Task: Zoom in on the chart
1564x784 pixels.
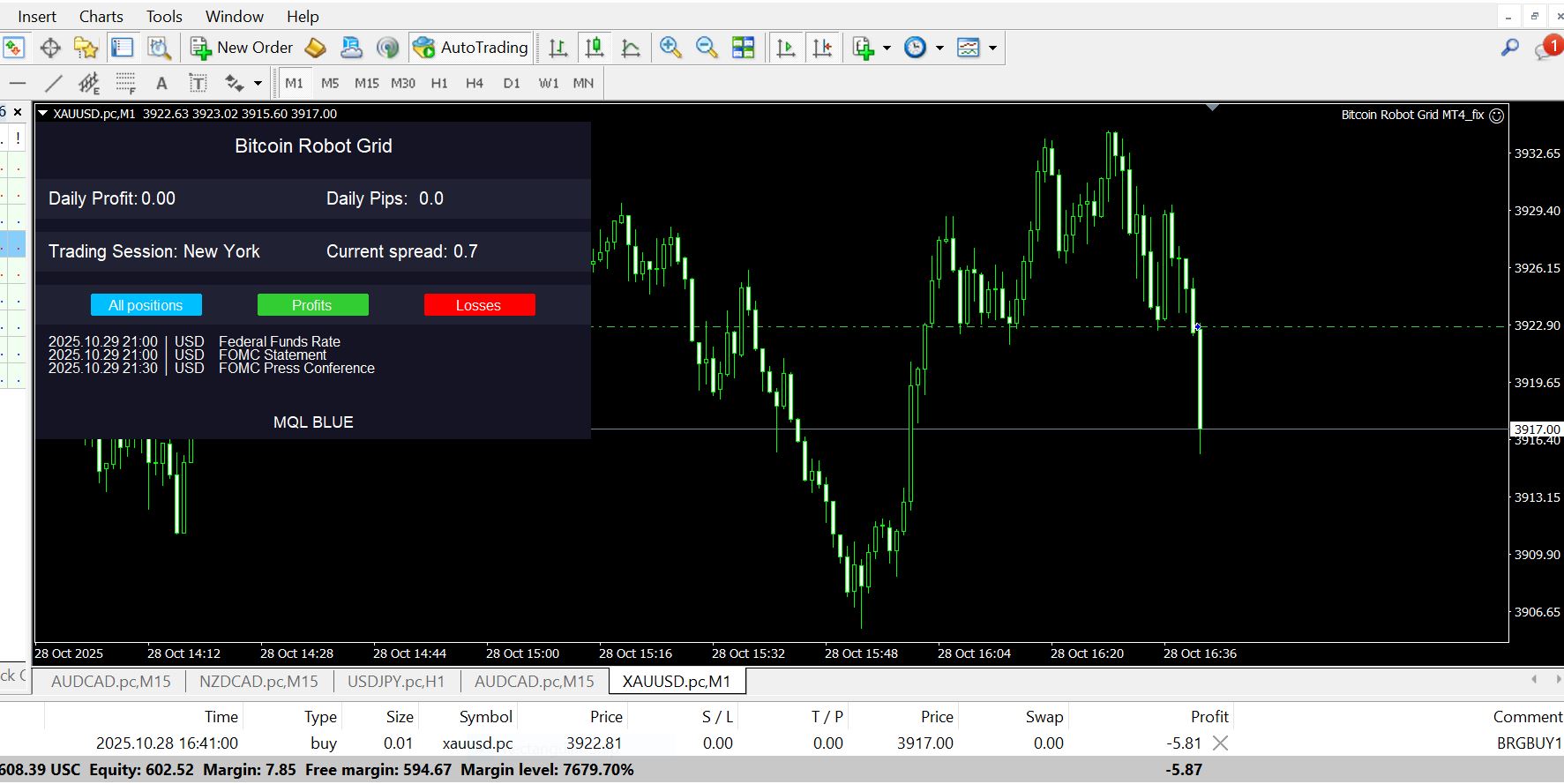Action: point(670,48)
